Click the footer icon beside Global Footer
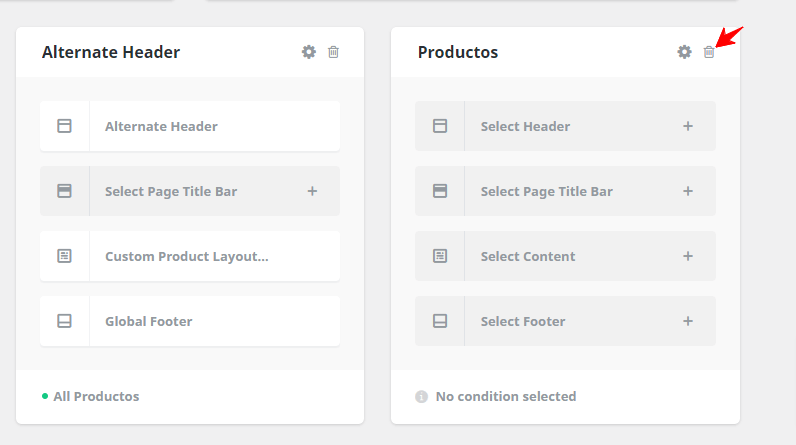 64,321
